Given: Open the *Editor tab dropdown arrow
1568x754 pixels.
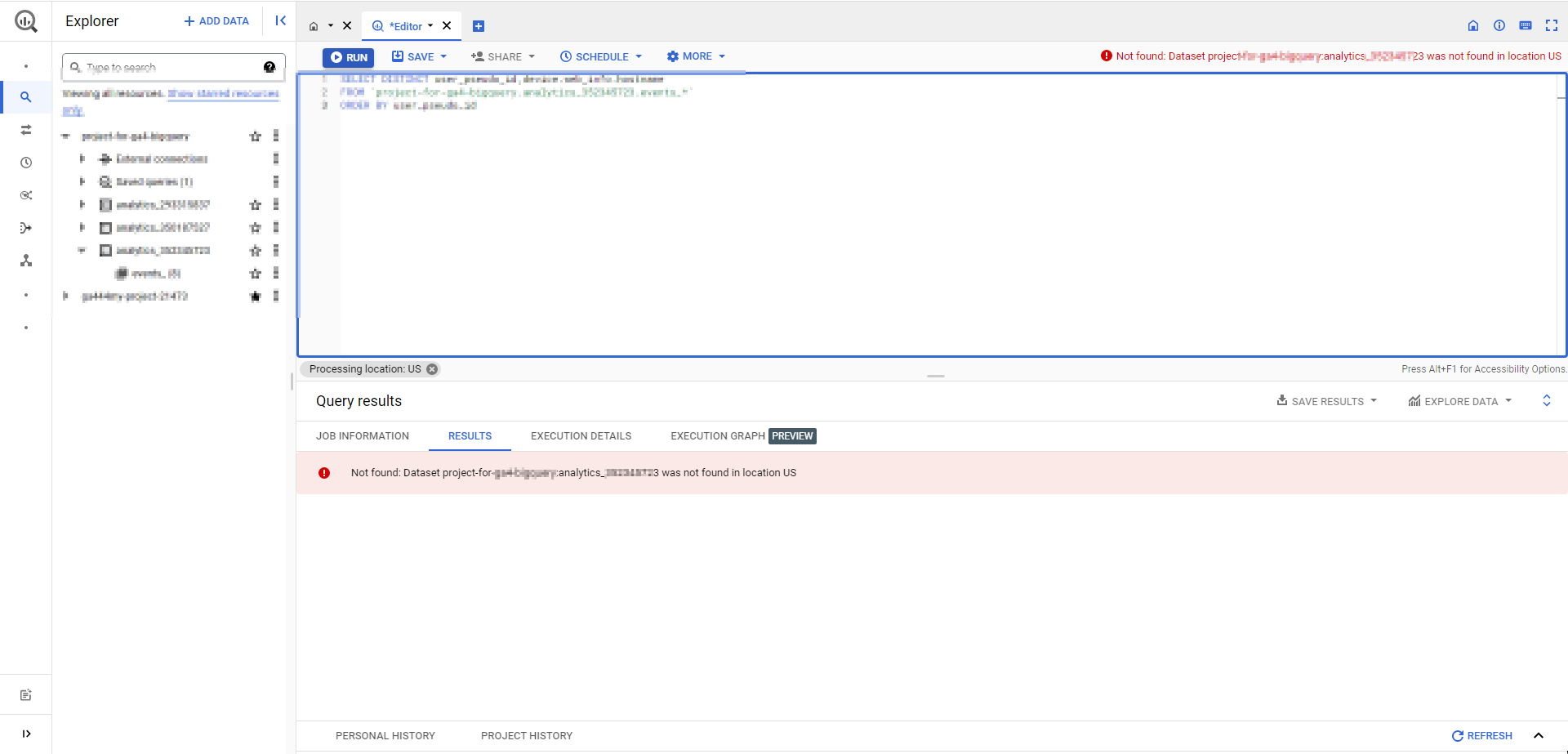Looking at the screenshot, I should click(x=430, y=26).
